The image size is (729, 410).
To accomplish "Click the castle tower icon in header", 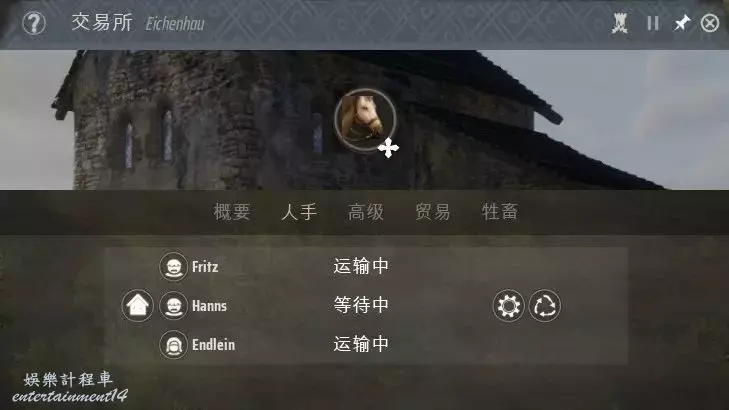I will point(619,23).
